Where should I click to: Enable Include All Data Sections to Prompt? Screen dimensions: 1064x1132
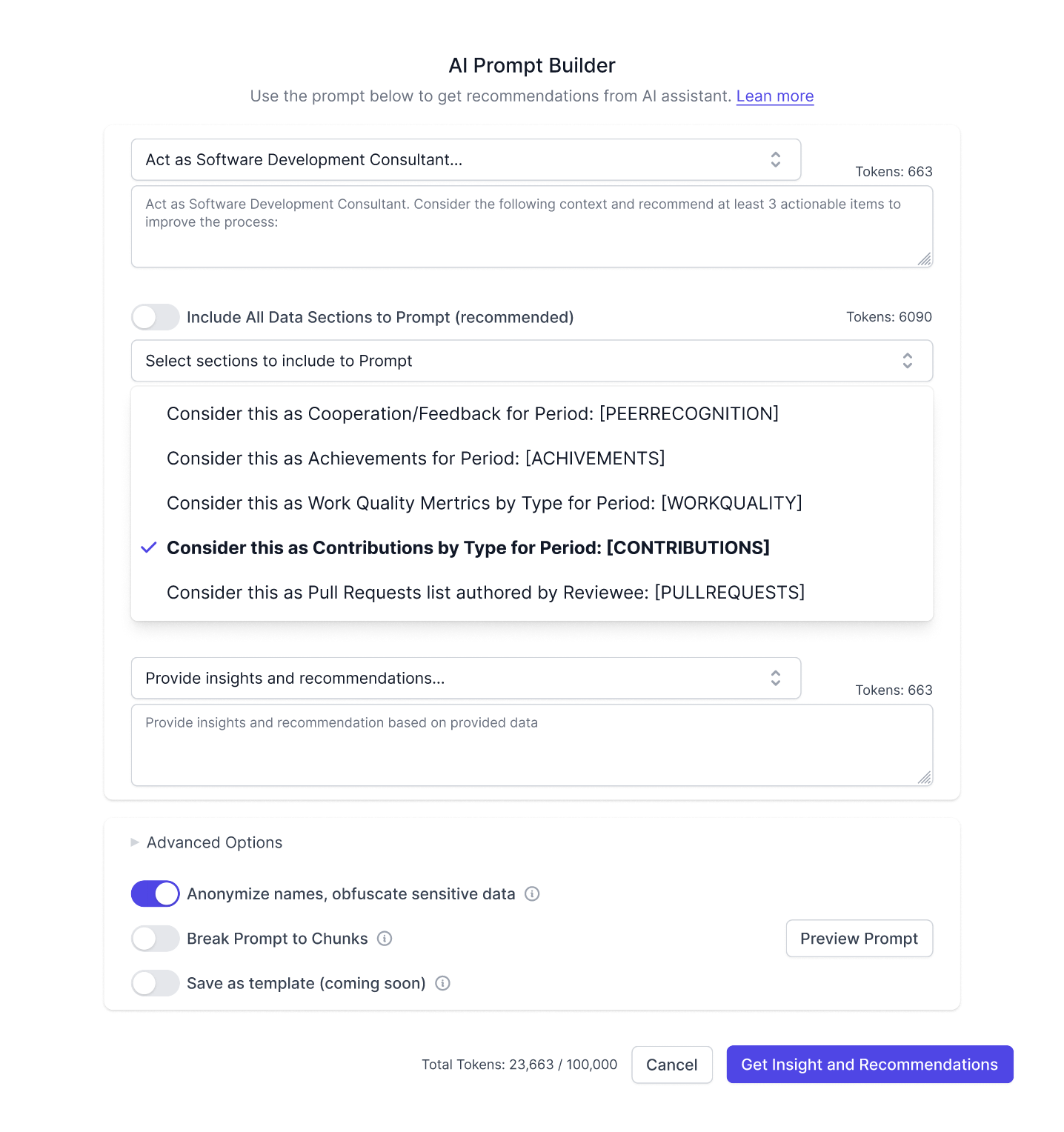click(155, 317)
